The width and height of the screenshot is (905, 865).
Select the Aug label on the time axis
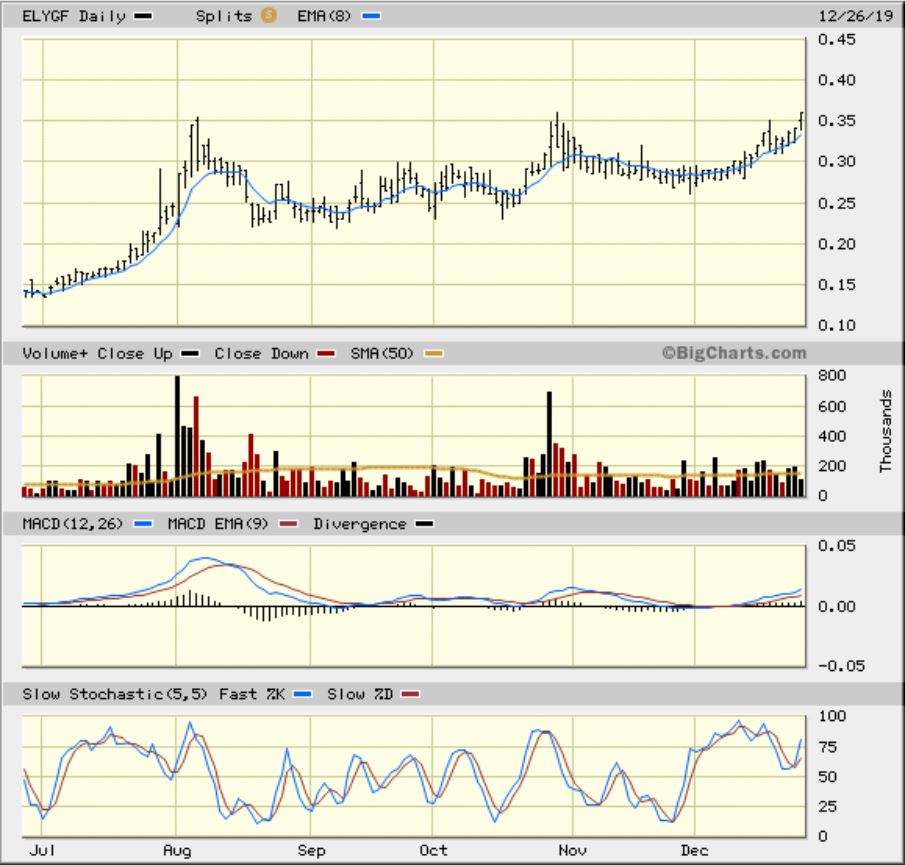[176, 850]
